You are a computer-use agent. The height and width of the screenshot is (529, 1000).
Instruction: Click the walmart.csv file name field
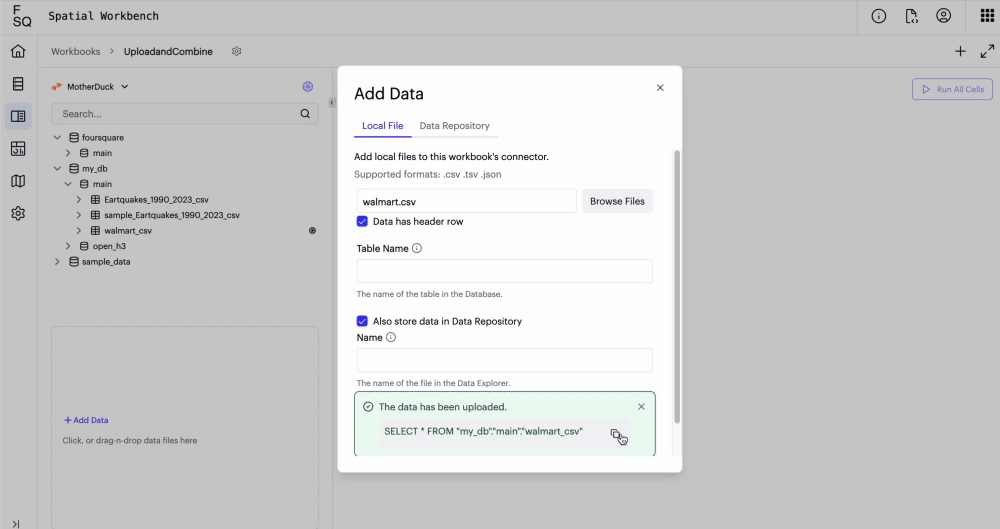tap(466, 202)
